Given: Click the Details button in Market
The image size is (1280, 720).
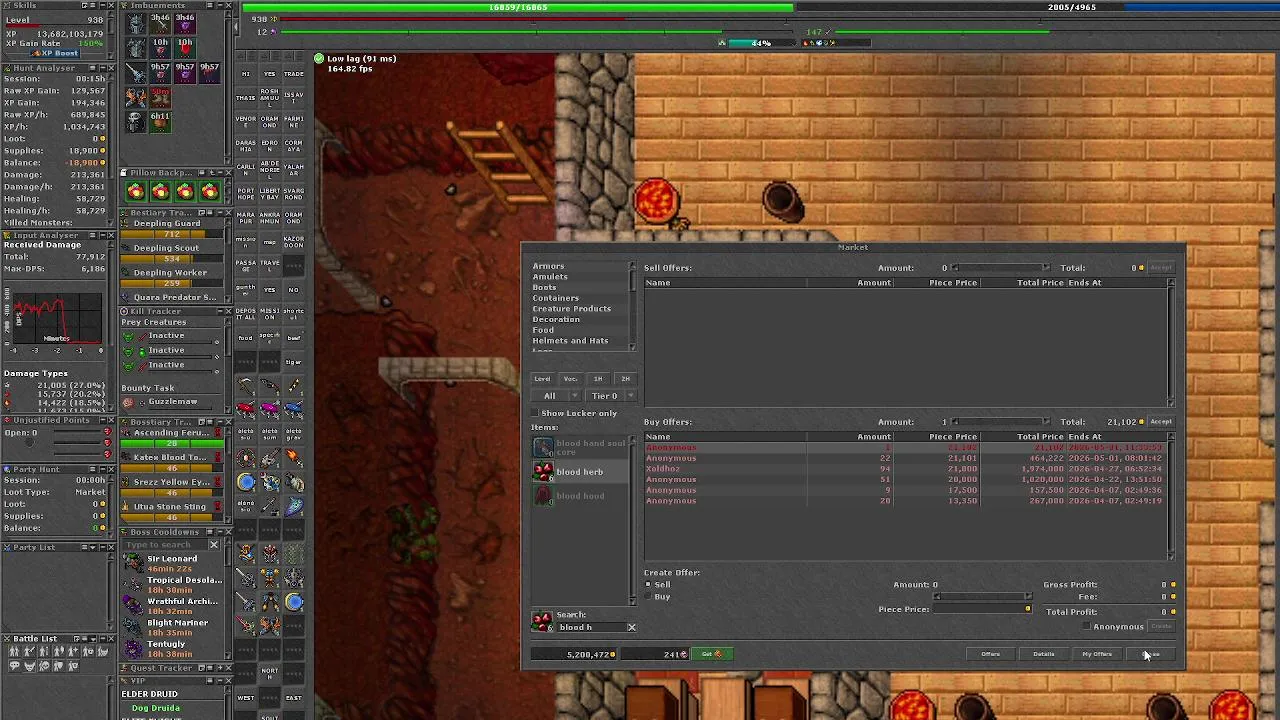Looking at the screenshot, I should pyautogui.click(x=1043, y=654).
